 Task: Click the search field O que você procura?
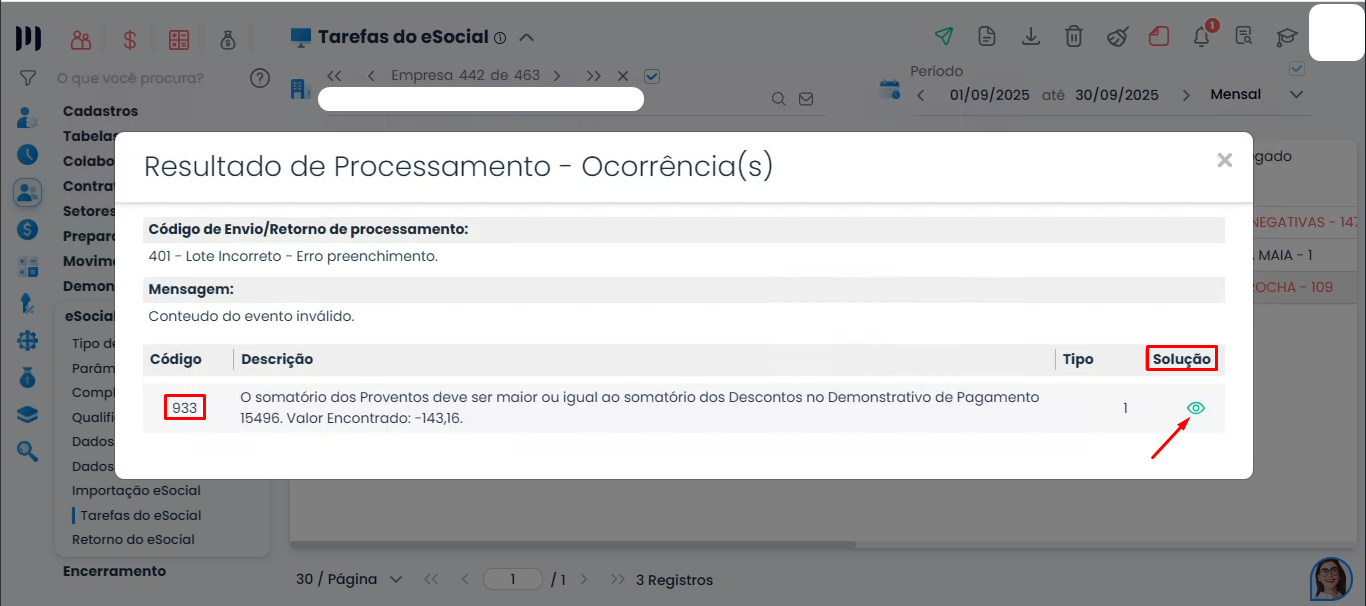click(130, 78)
